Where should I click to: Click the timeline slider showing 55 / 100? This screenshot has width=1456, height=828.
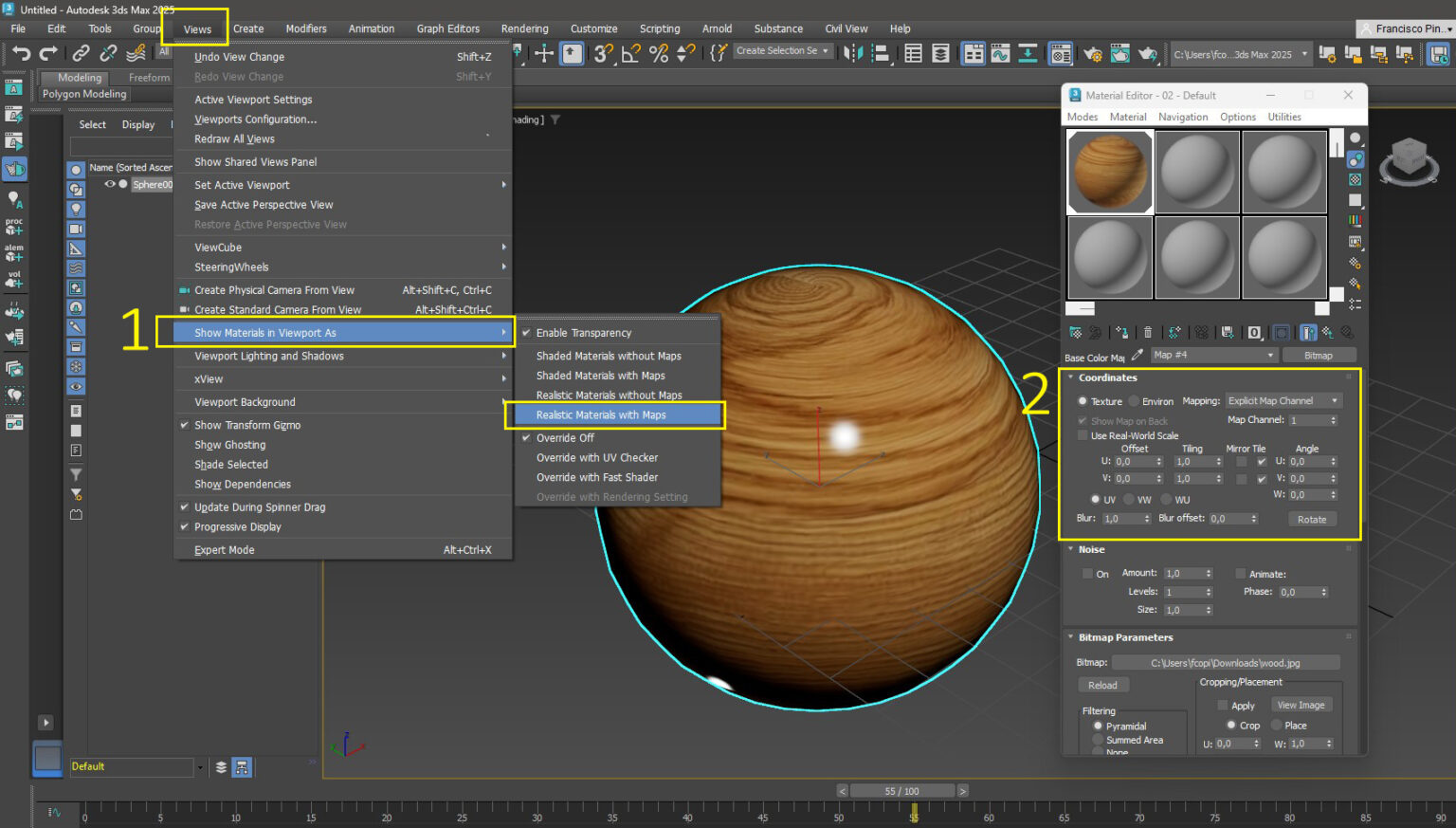coord(902,791)
